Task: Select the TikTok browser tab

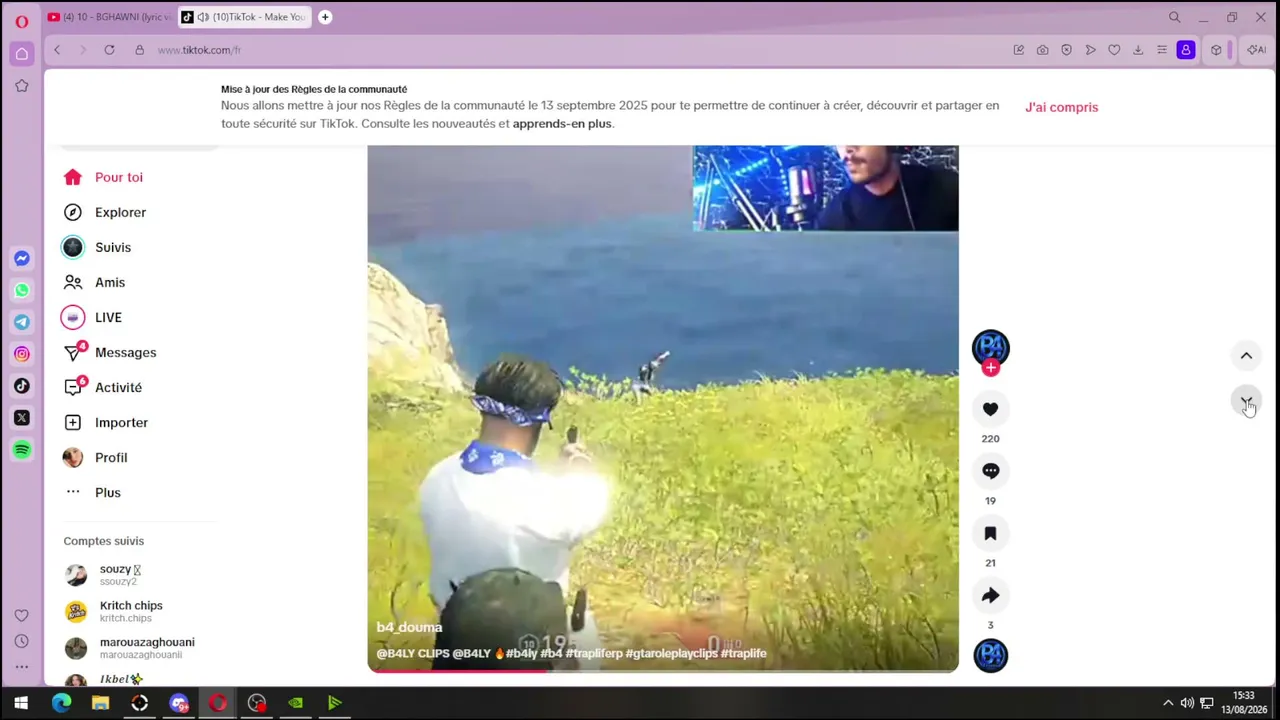Action: coord(245,17)
